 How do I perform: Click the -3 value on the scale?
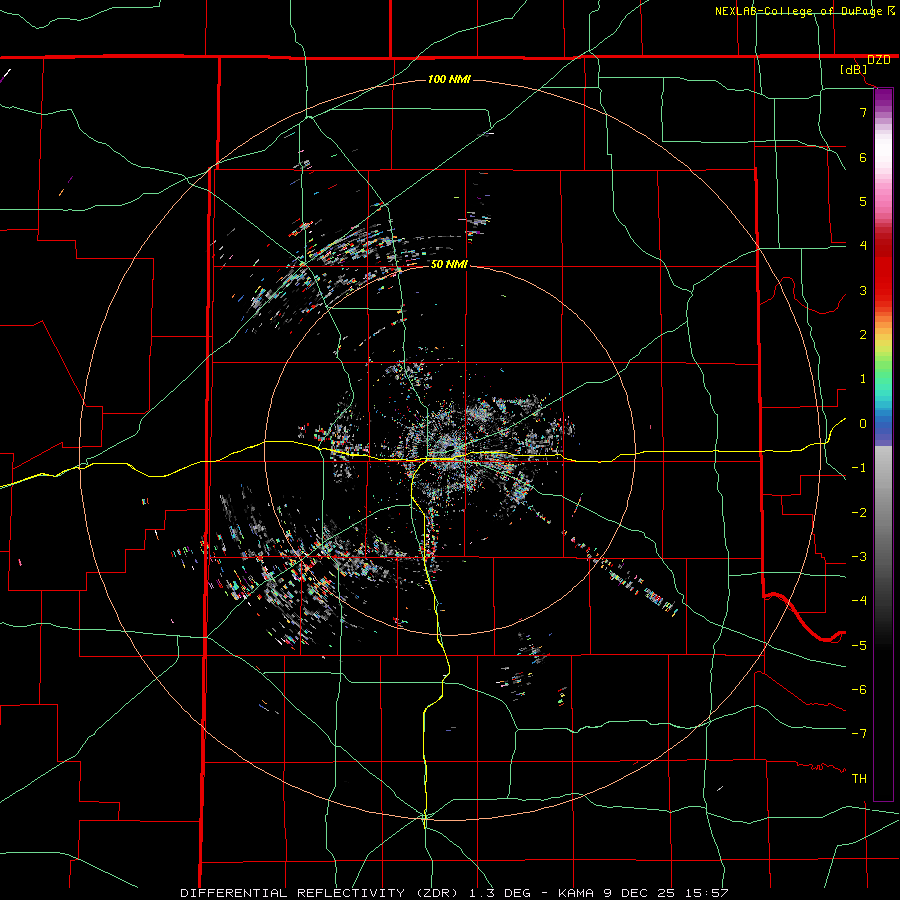coord(859,557)
